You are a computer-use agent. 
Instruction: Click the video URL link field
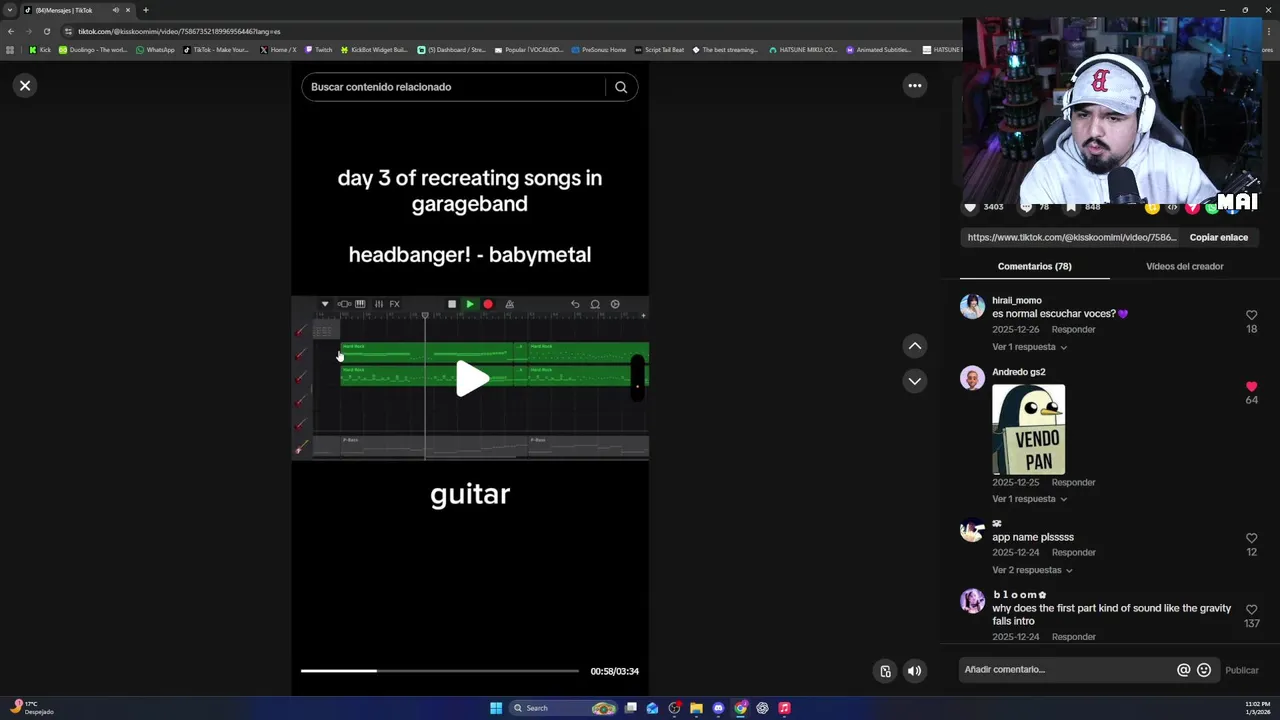[1071, 238]
